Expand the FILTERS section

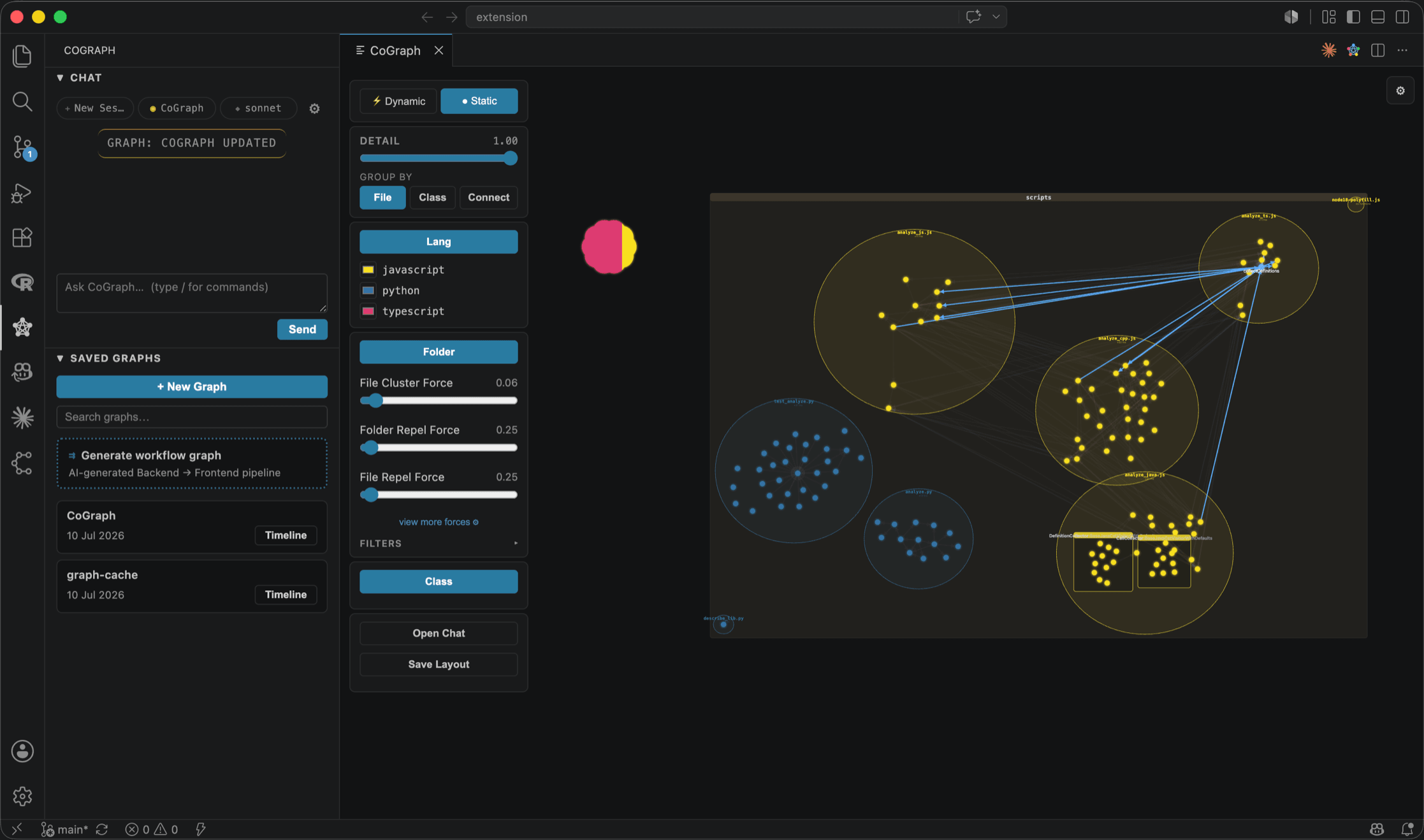point(439,544)
